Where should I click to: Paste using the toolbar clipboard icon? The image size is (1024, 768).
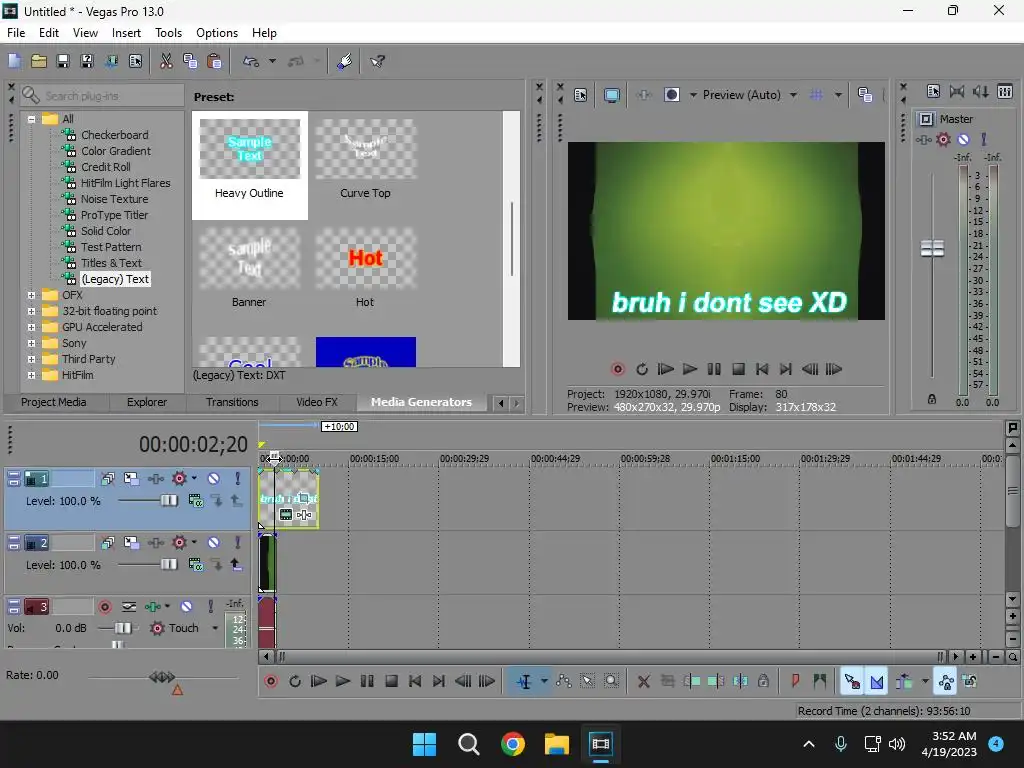tap(214, 61)
